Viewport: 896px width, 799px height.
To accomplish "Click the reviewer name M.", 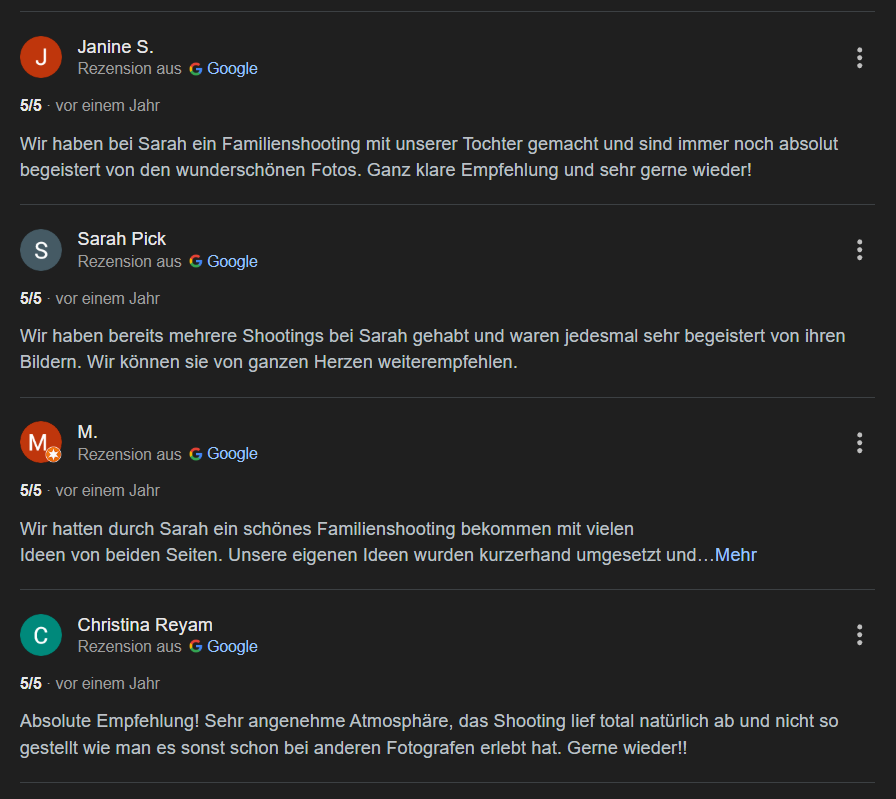I will pos(87,432).
